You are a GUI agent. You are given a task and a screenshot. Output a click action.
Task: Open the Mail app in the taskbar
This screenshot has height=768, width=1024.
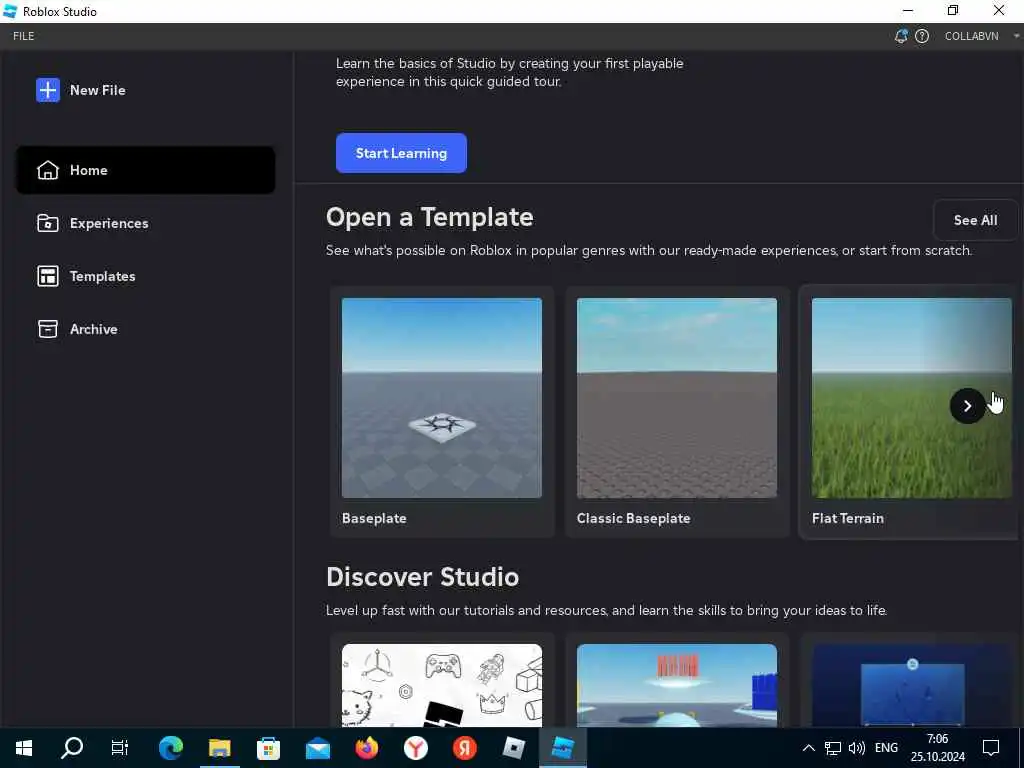(317, 748)
